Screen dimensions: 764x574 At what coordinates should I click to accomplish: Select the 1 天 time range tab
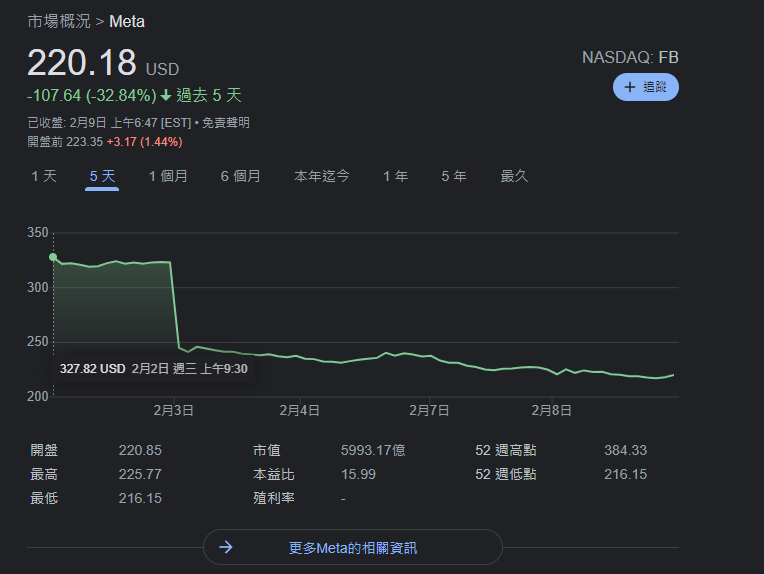tap(44, 176)
